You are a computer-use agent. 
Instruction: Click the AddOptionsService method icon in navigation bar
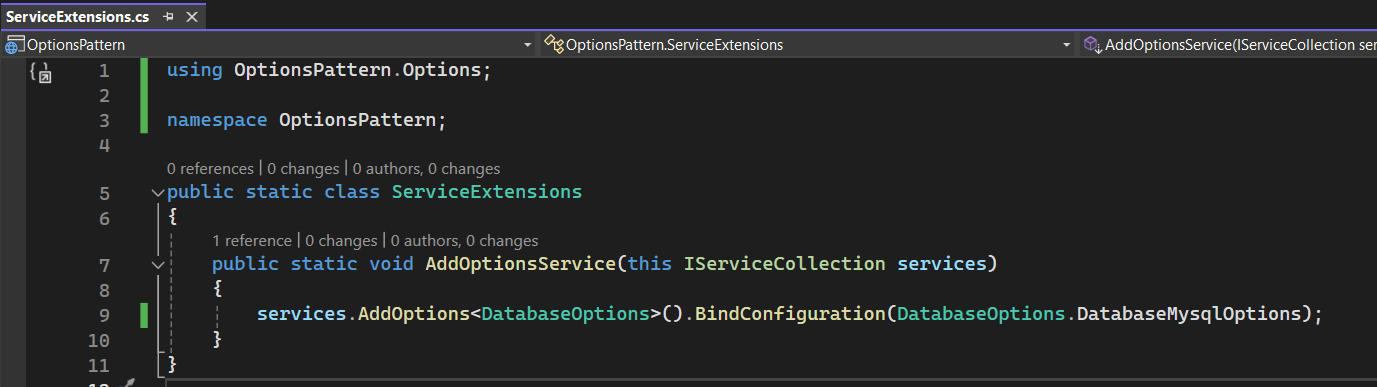coord(1093,45)
